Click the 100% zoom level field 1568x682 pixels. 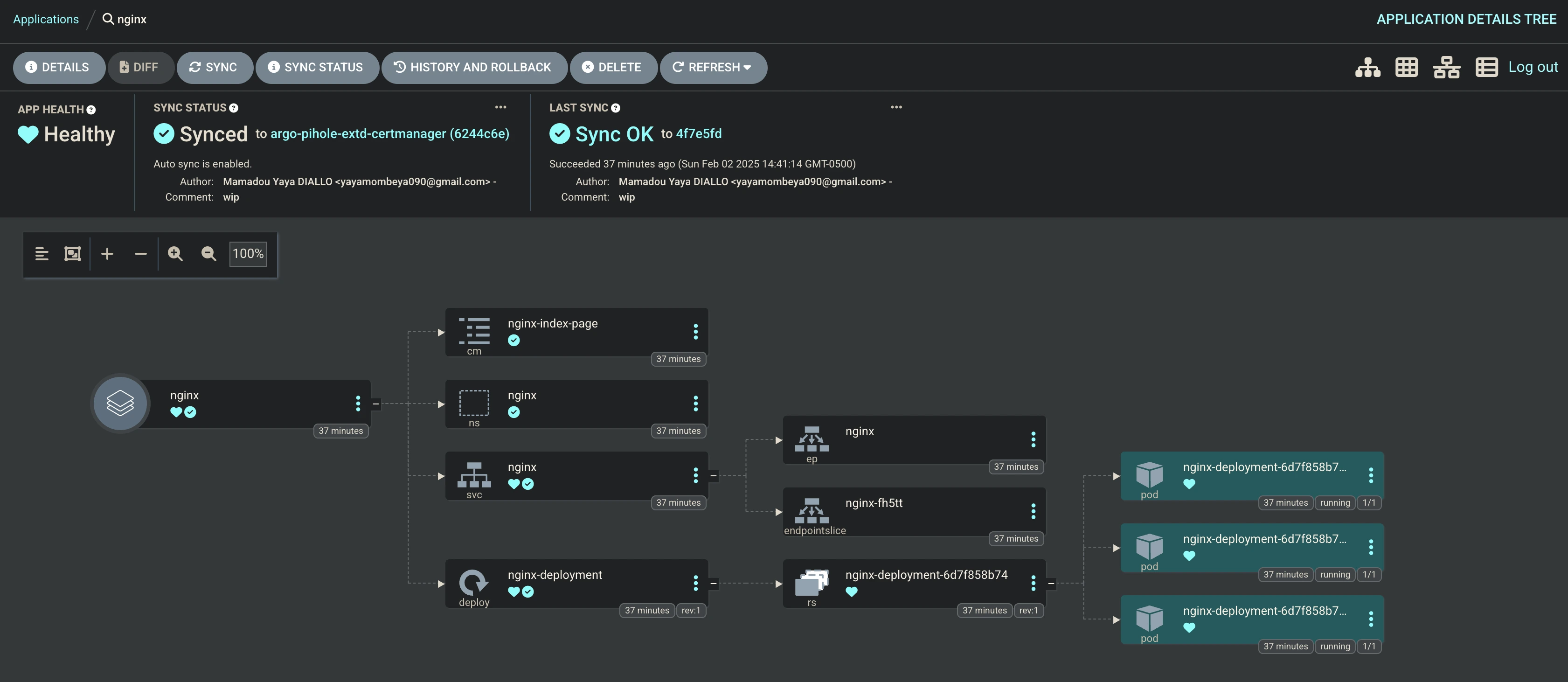(x=248, y=254)
